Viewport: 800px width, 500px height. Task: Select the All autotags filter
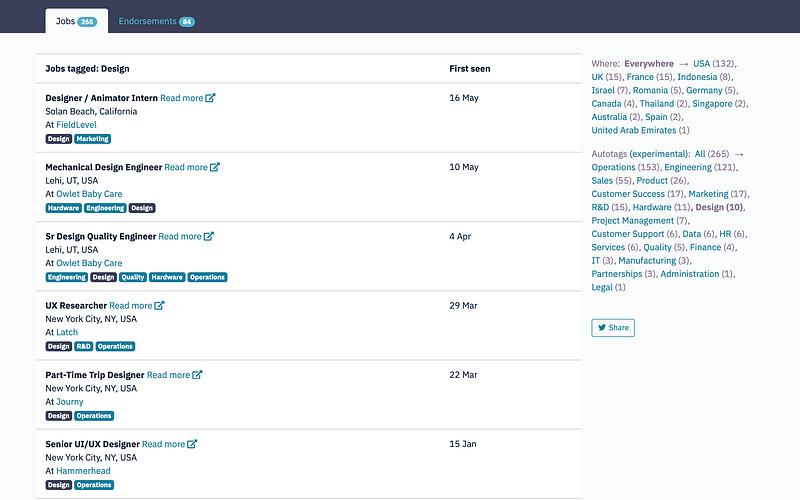coord(700,154)
